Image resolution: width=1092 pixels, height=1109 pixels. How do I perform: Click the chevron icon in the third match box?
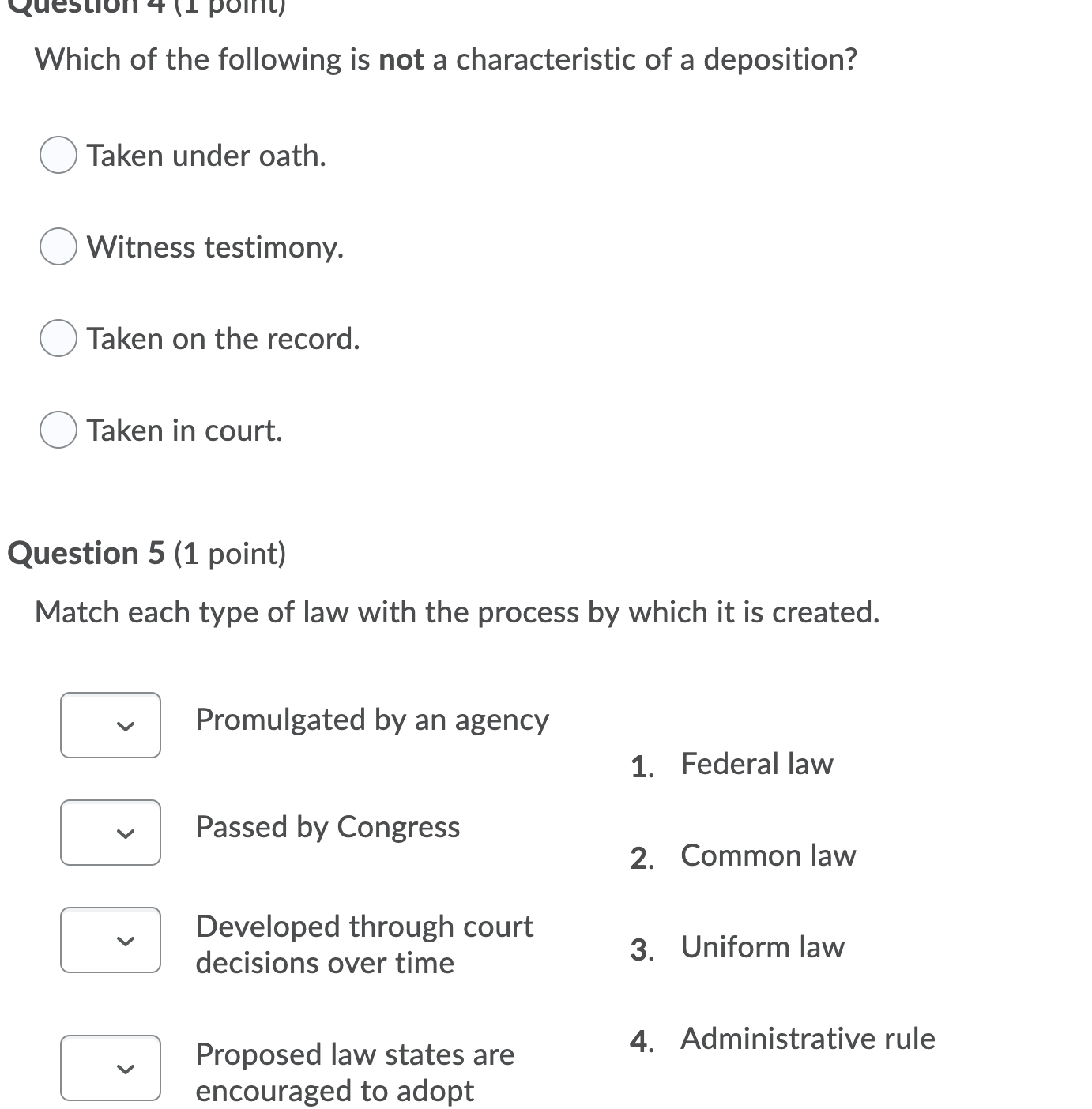127,940
